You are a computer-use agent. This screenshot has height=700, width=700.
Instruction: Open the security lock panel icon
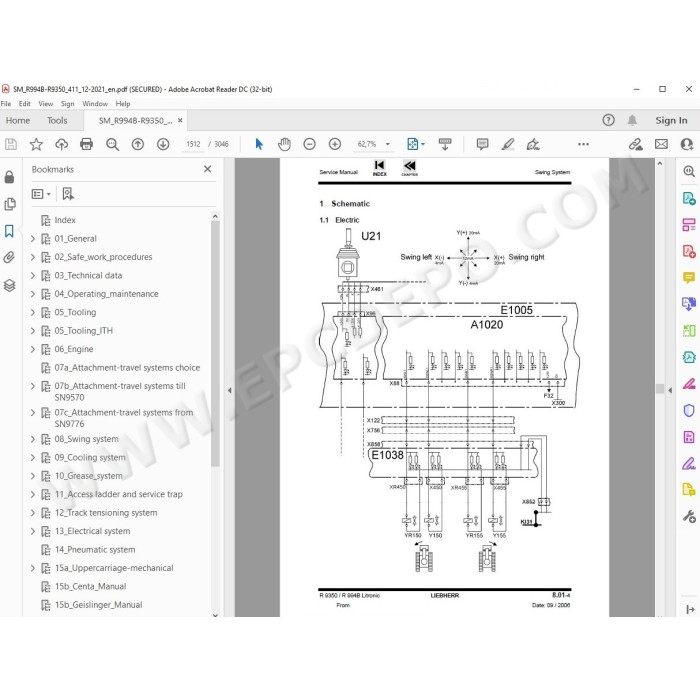(9, 177)
